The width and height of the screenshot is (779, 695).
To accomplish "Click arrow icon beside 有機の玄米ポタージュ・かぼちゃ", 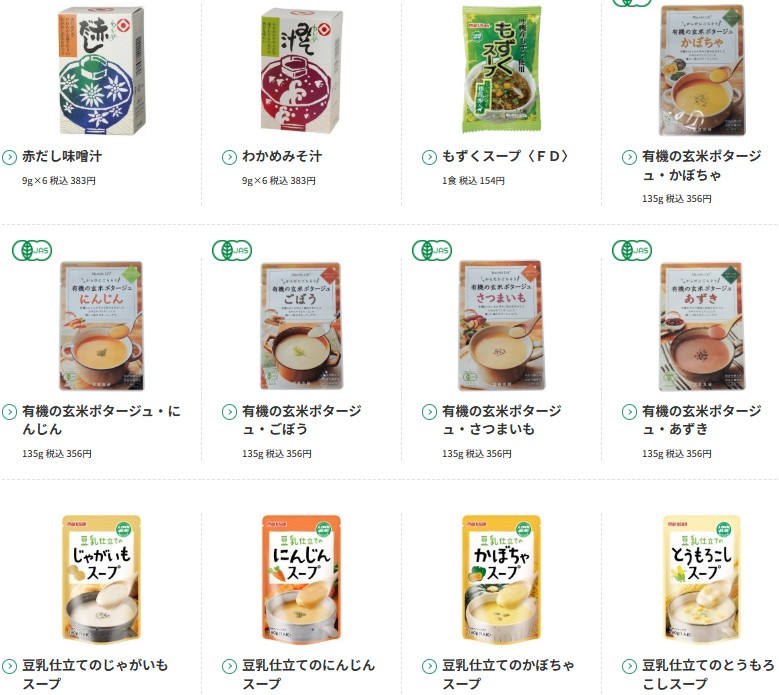I will tap(629, 157).
